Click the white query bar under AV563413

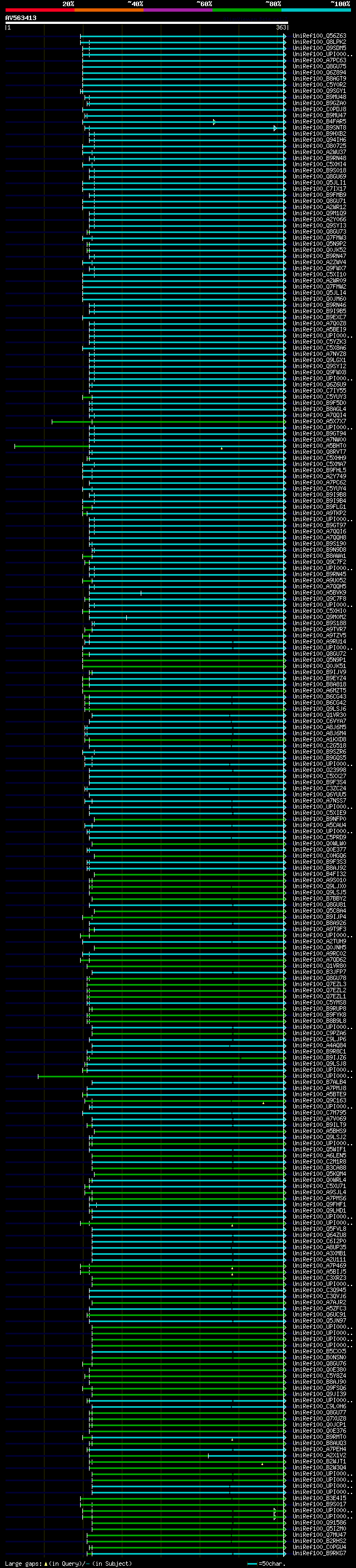(147, 23)
